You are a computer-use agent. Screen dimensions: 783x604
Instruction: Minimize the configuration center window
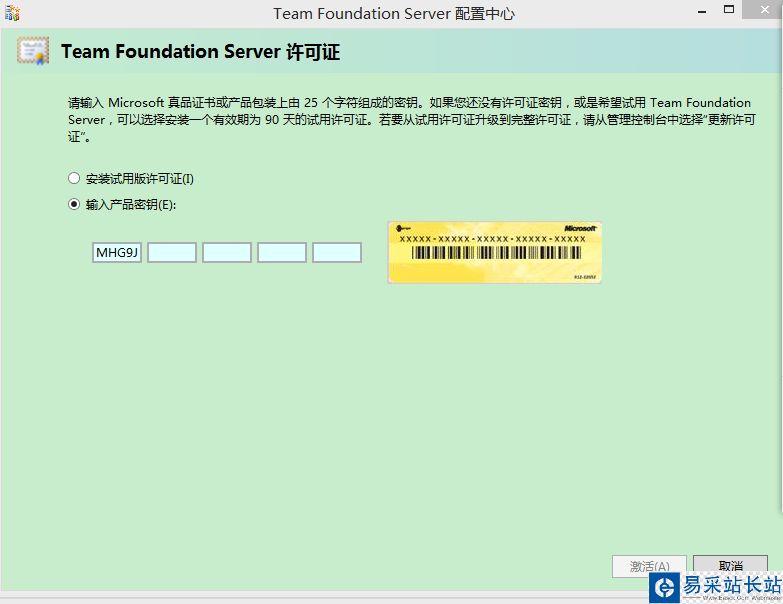click(702, 11)
